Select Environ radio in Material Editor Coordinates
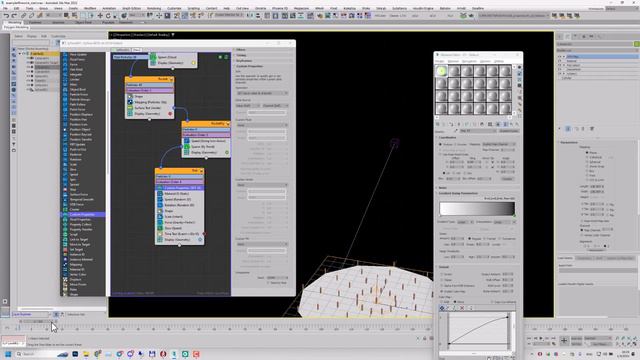Screen dimensions: 640x360 click(455, 144)
